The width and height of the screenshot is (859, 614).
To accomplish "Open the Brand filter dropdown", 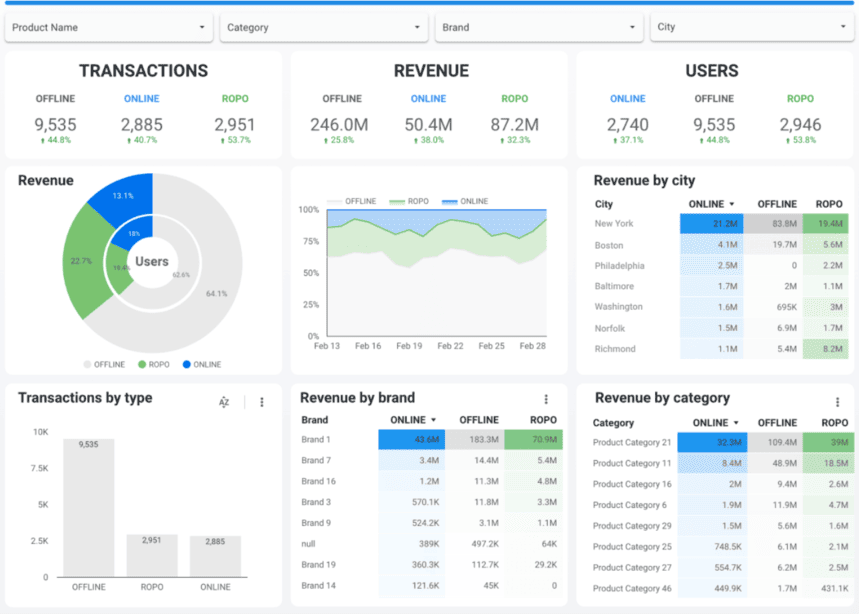I will 539,27.
